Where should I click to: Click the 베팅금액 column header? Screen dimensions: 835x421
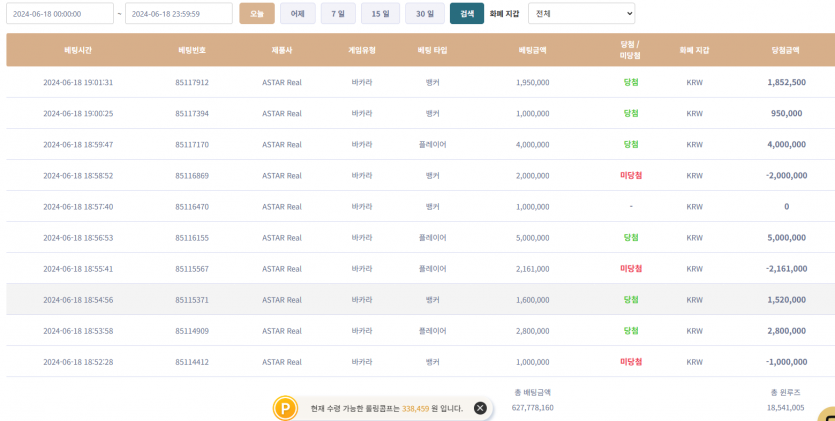(x=533, y=50)
